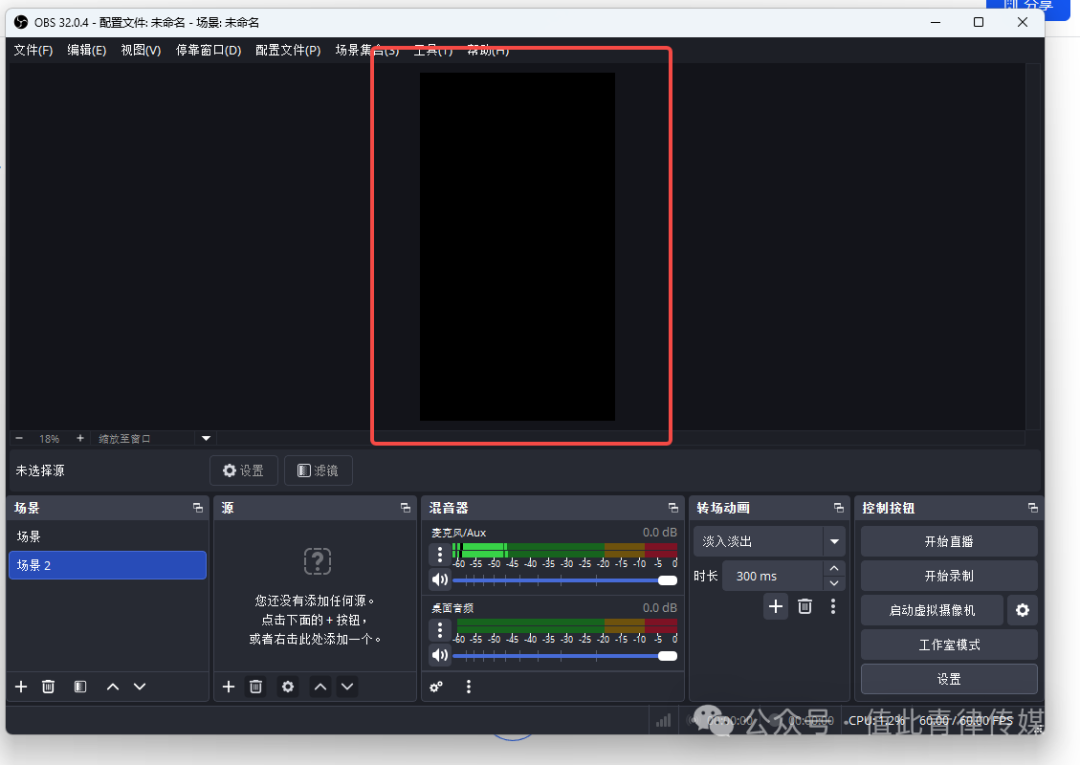Open the 缩放至窗口 preview scaling dropdown
Image resolution: width=1080 pixels, height=765 pixels.
206,438
